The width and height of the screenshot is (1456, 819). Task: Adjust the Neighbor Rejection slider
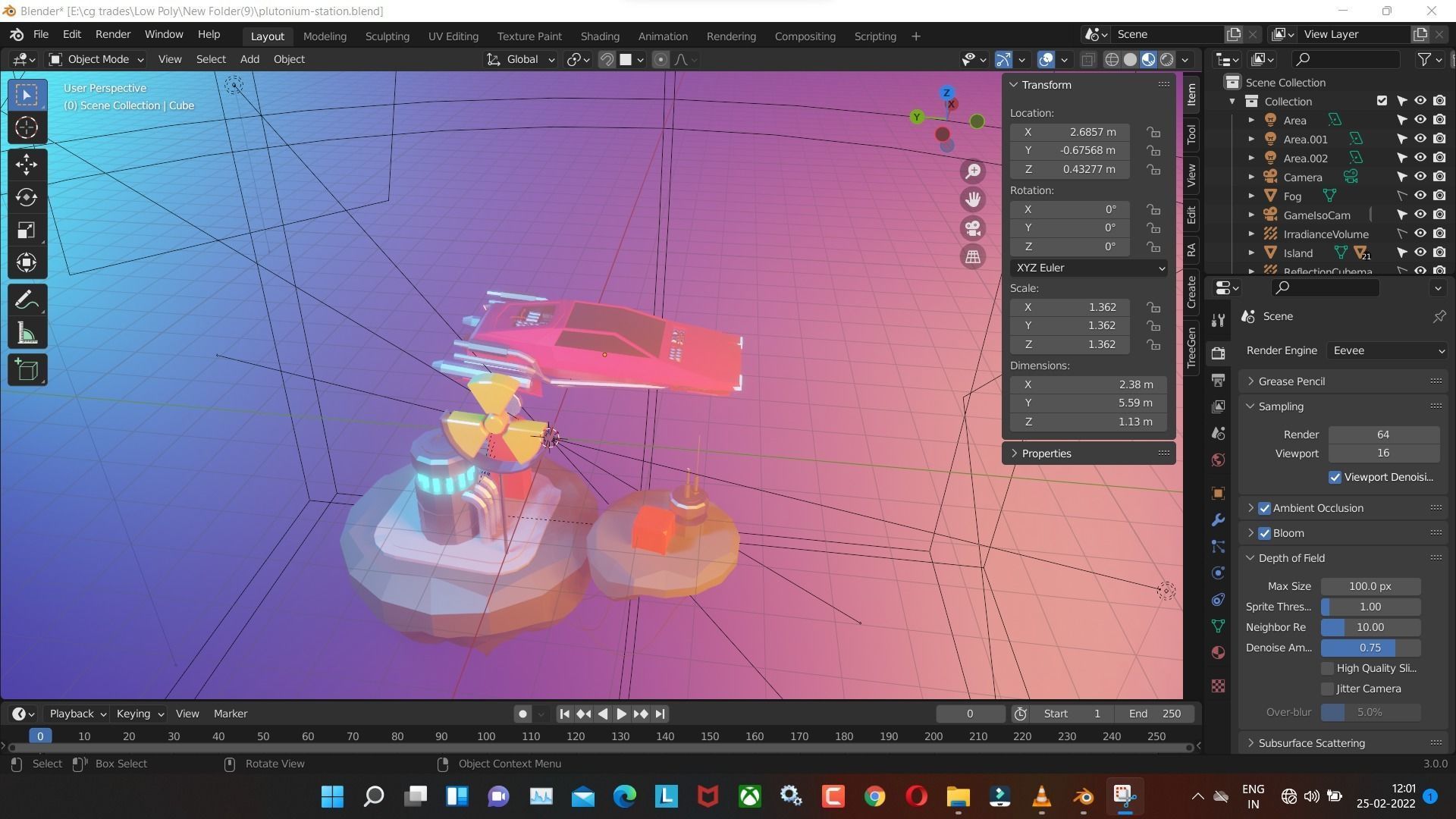pyautogui.click(x=1370, y=627)
